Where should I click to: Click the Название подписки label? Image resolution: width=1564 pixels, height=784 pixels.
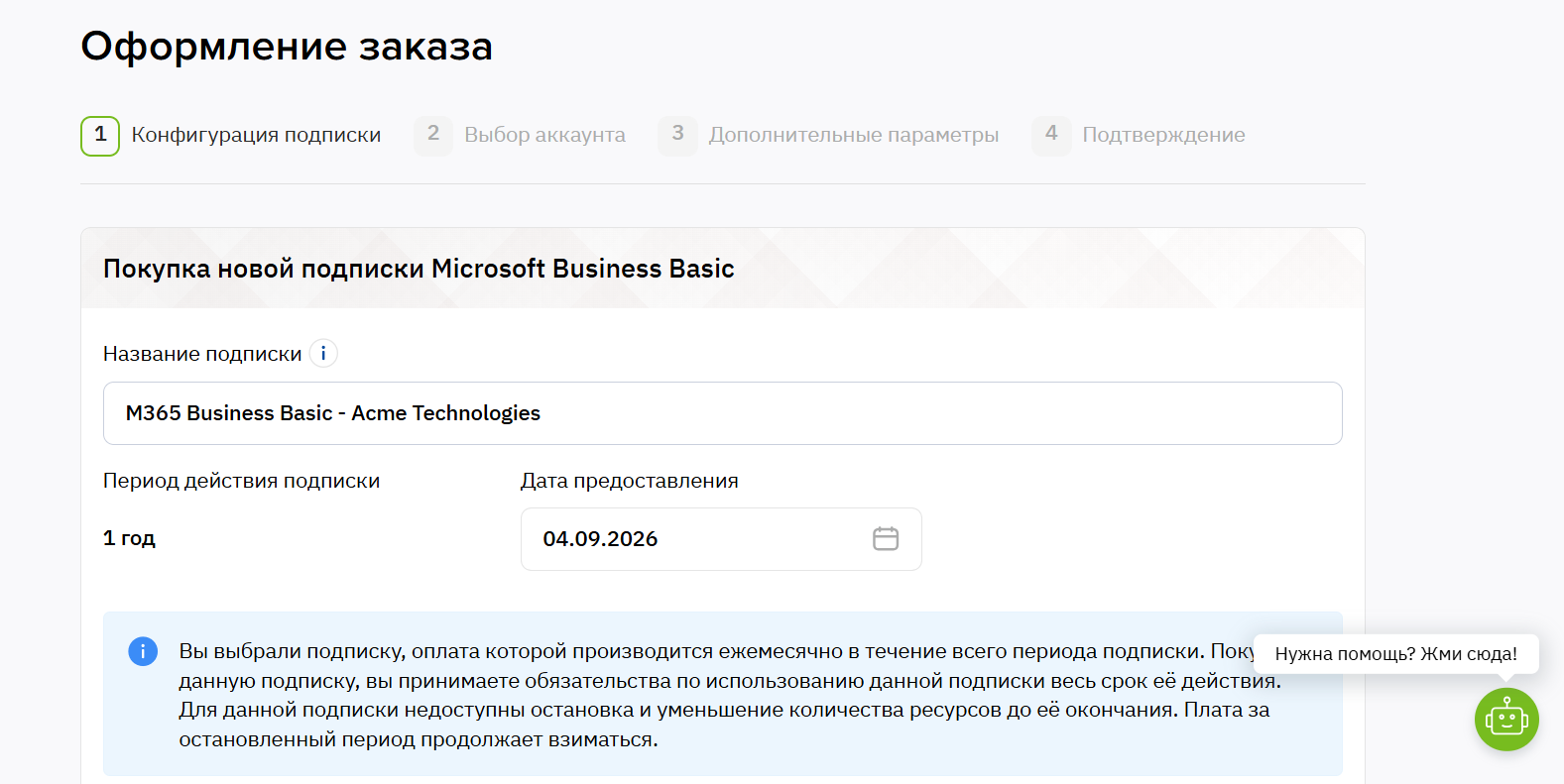(x=202, y=354)
